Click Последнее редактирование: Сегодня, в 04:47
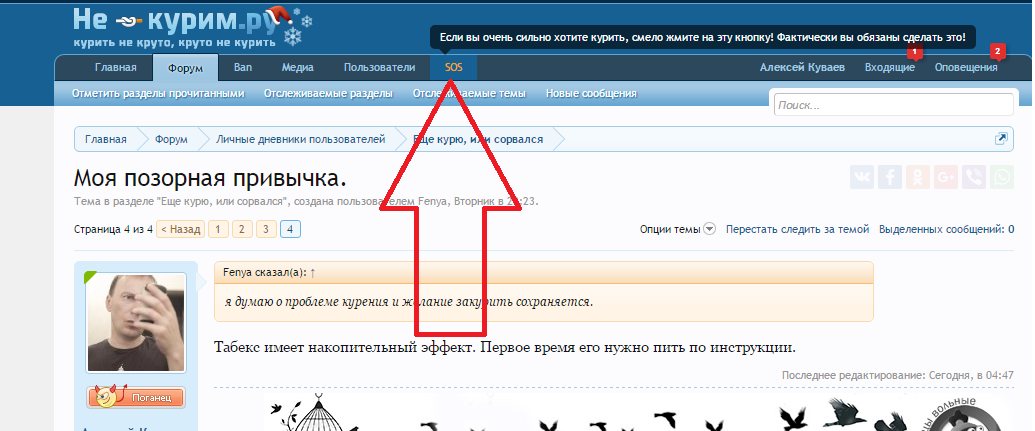The height and width of the screenshot is (431, 1035). coord(898,375)
